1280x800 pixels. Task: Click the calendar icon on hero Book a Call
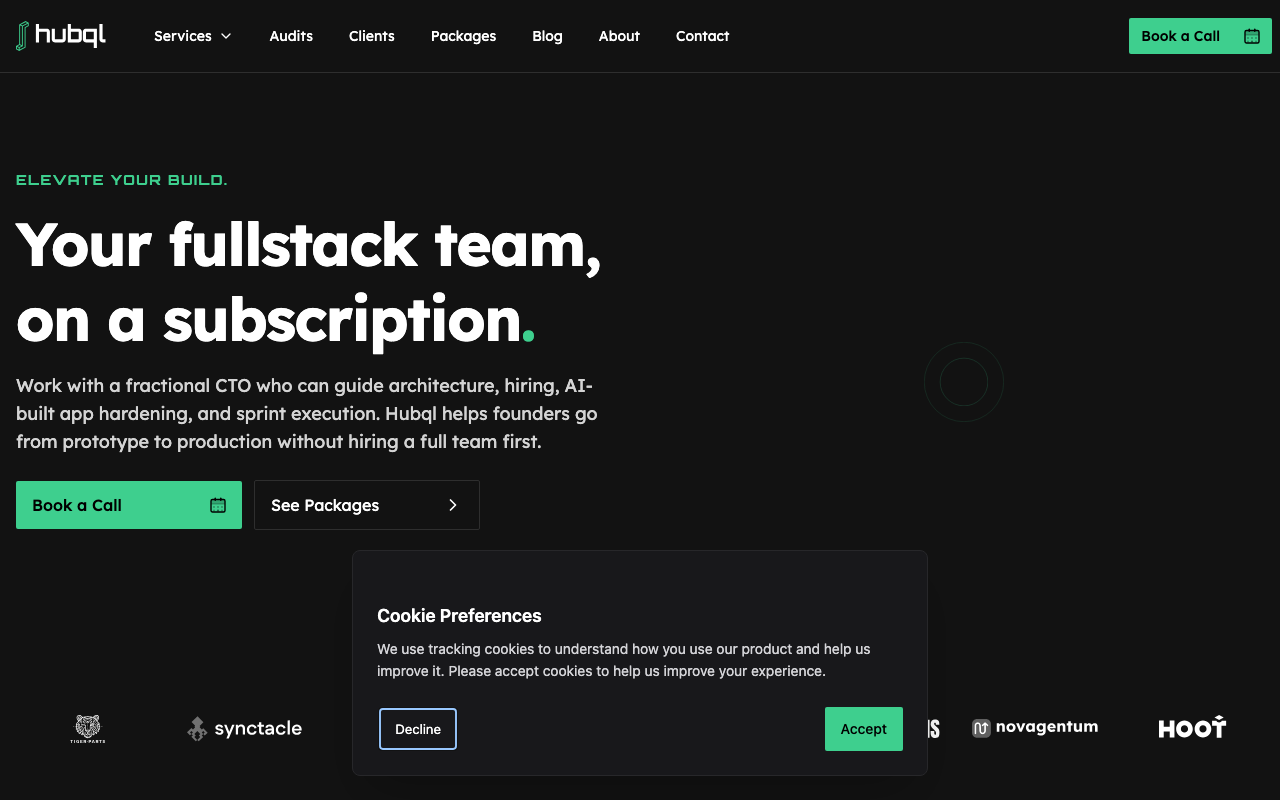pyautogui.click(x=218, y=505)
